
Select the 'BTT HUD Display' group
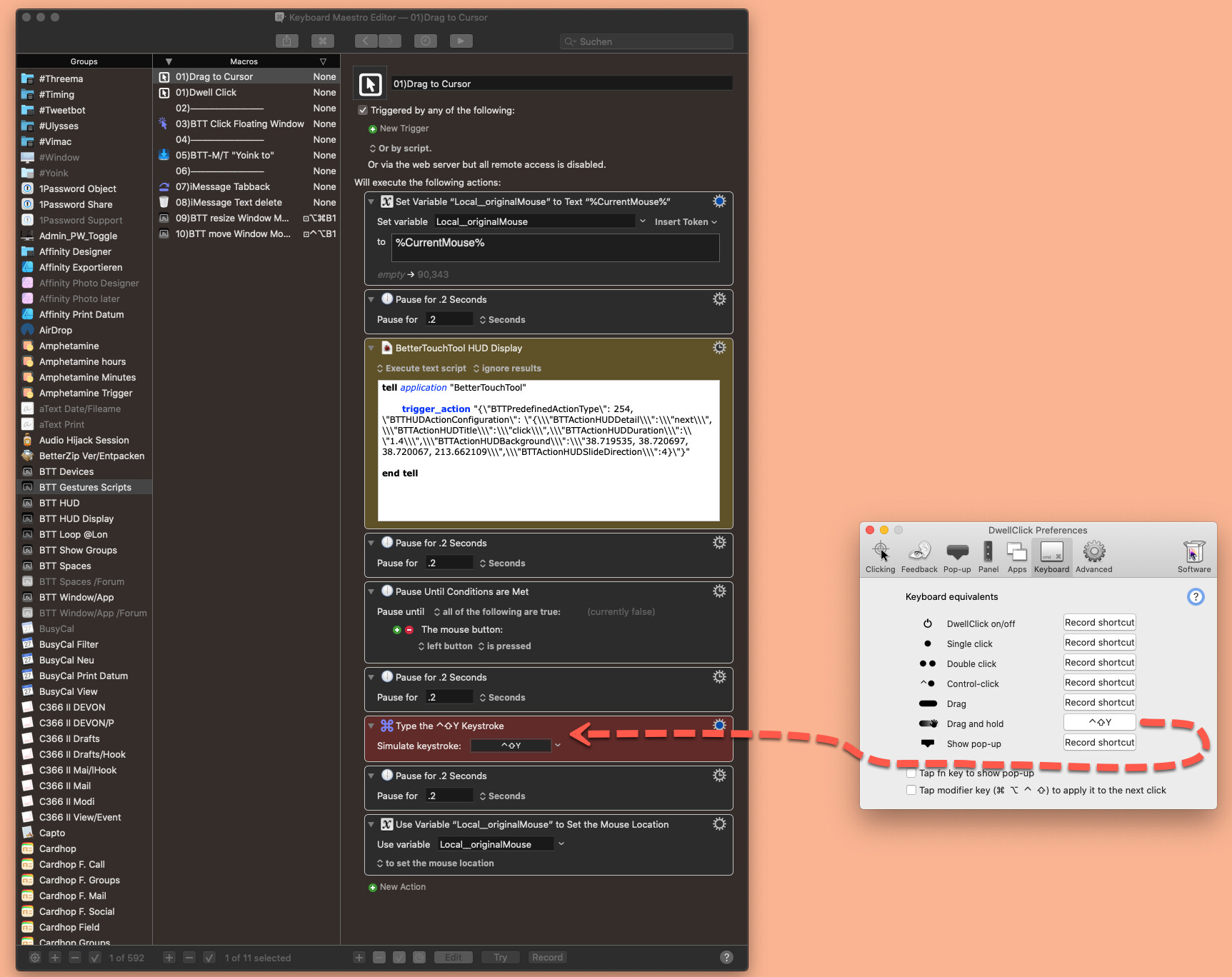coord(84,518)
